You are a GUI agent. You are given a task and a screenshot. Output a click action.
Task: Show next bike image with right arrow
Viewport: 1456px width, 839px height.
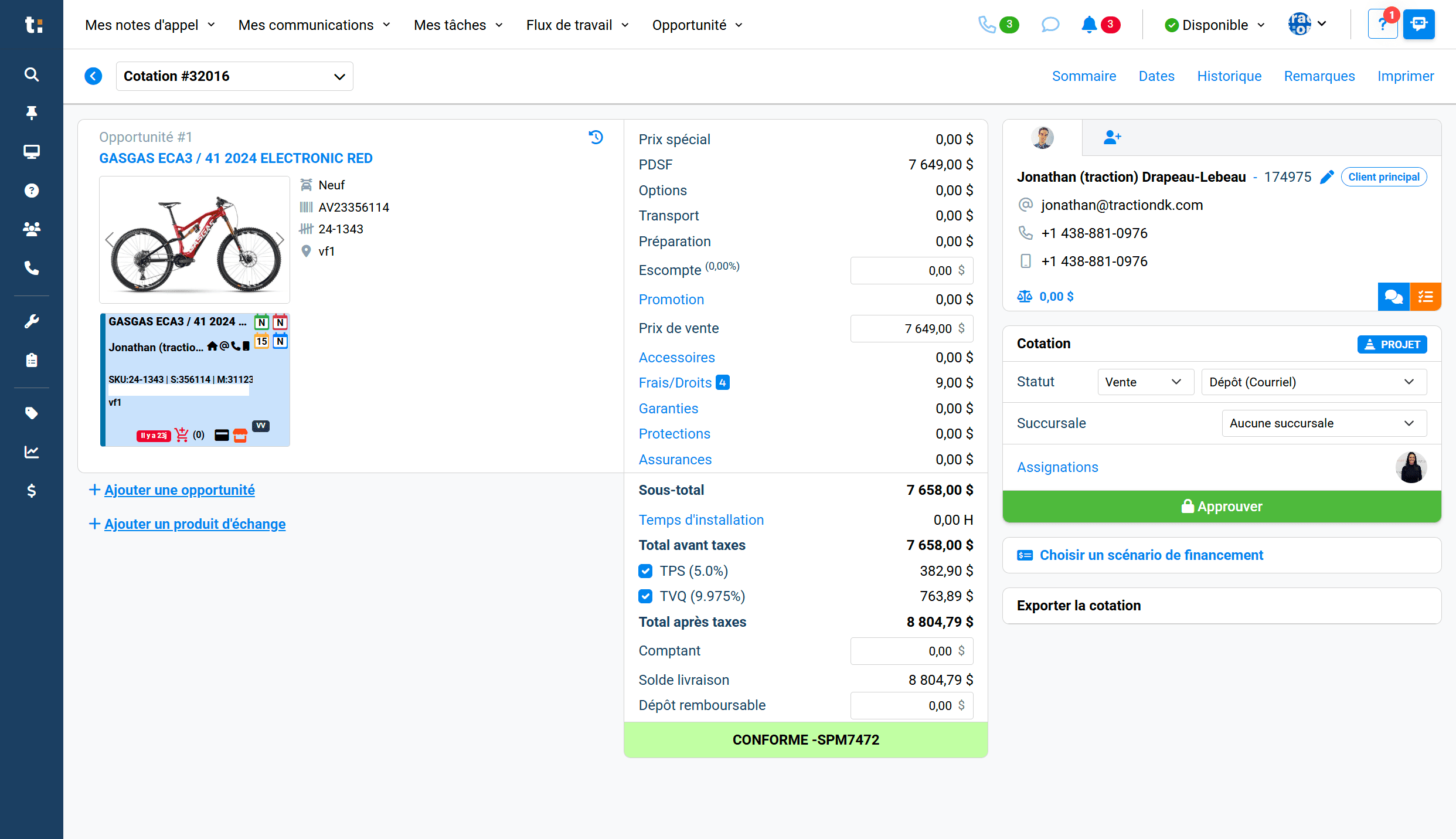click(x=280, y=239)
